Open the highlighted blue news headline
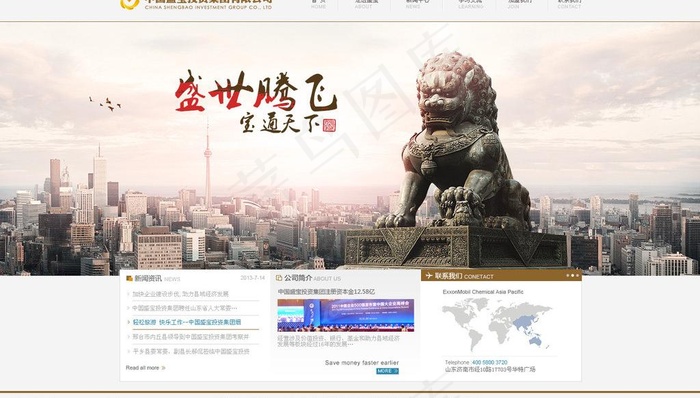 click(x=187, y=322)
